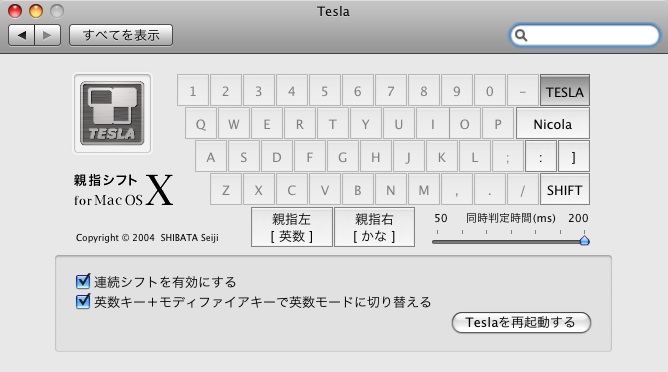The width and height of the screenshot is (668, 372).
Task: Click the Y key on keyboard
Action: coord(366,124)
